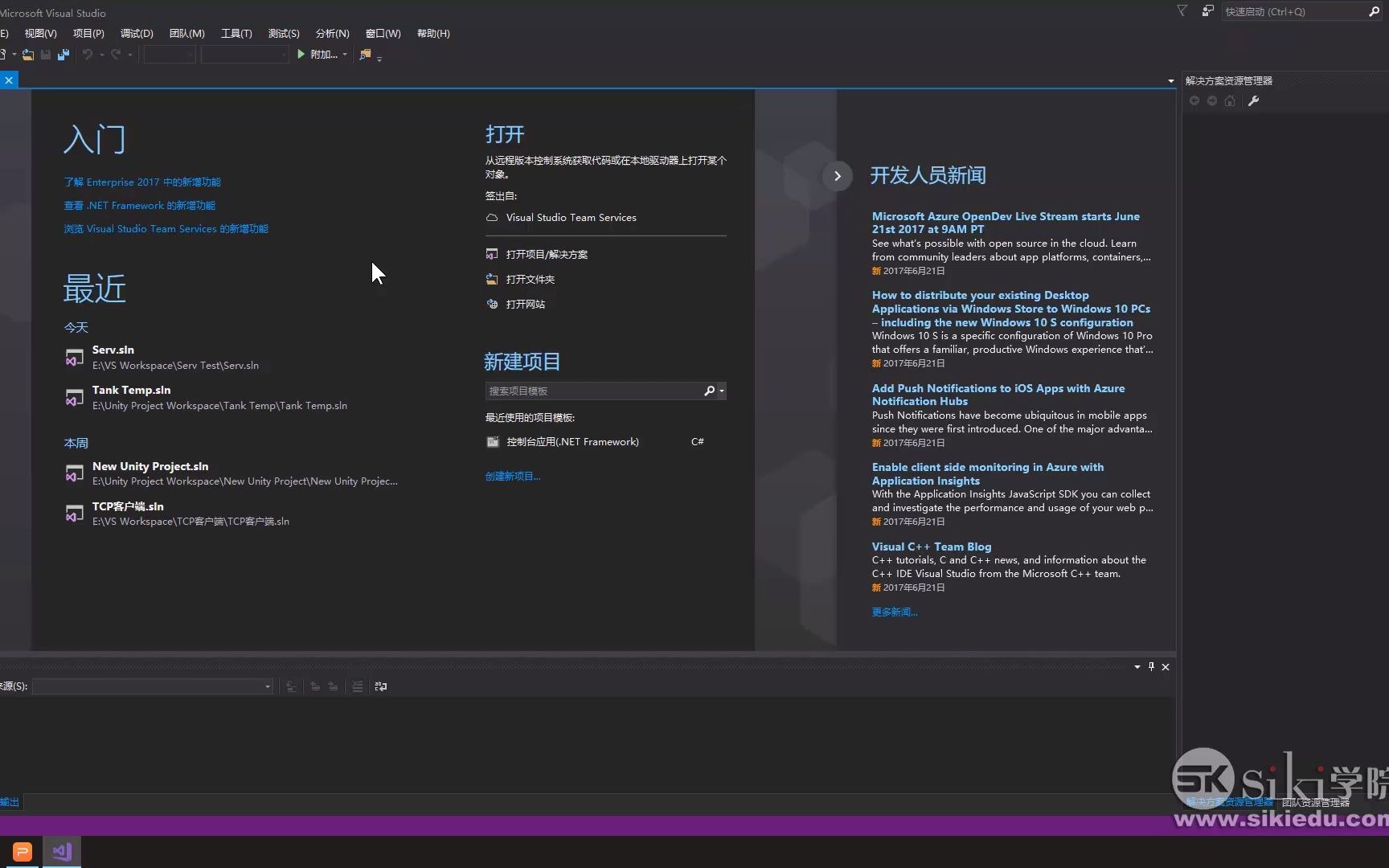
Task: Open the notifications filter flag icon
Action: click(x=1182, y=11)
